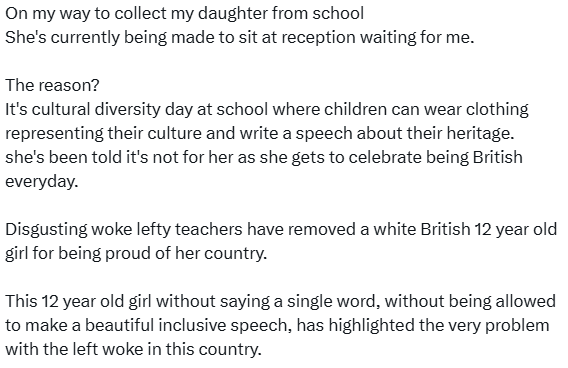Click the words 'speech about their heritage'
The width and height of the screenshot is (568, 368).
[x=404, y=134]
